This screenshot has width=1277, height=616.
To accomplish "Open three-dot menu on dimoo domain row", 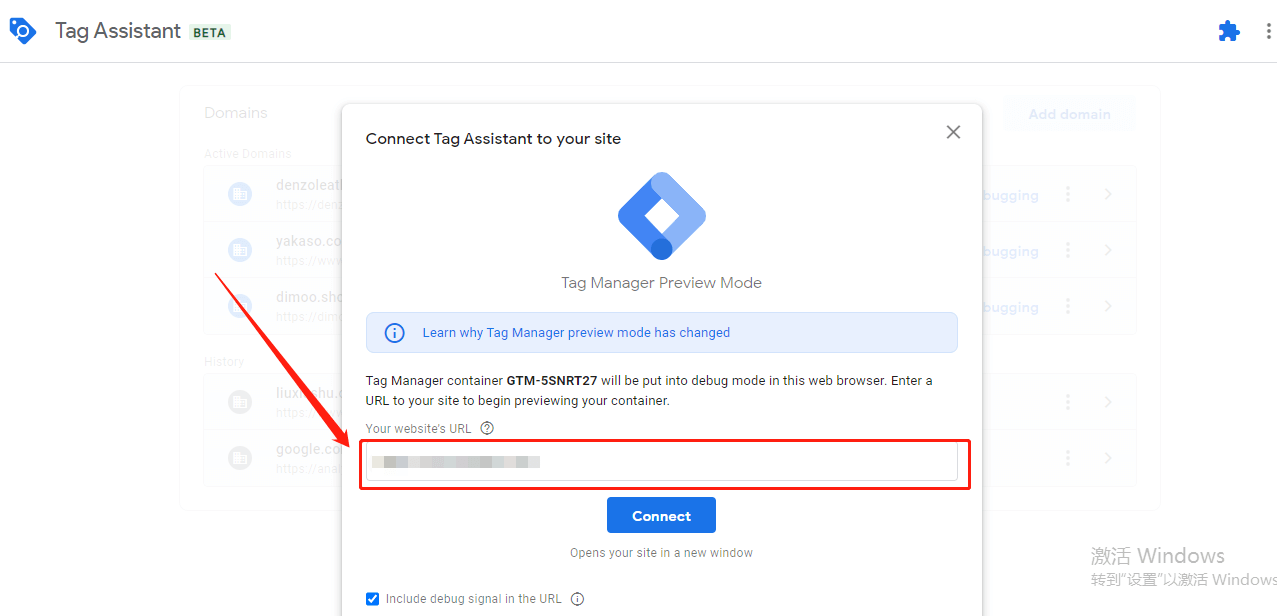I will 1068,306.
